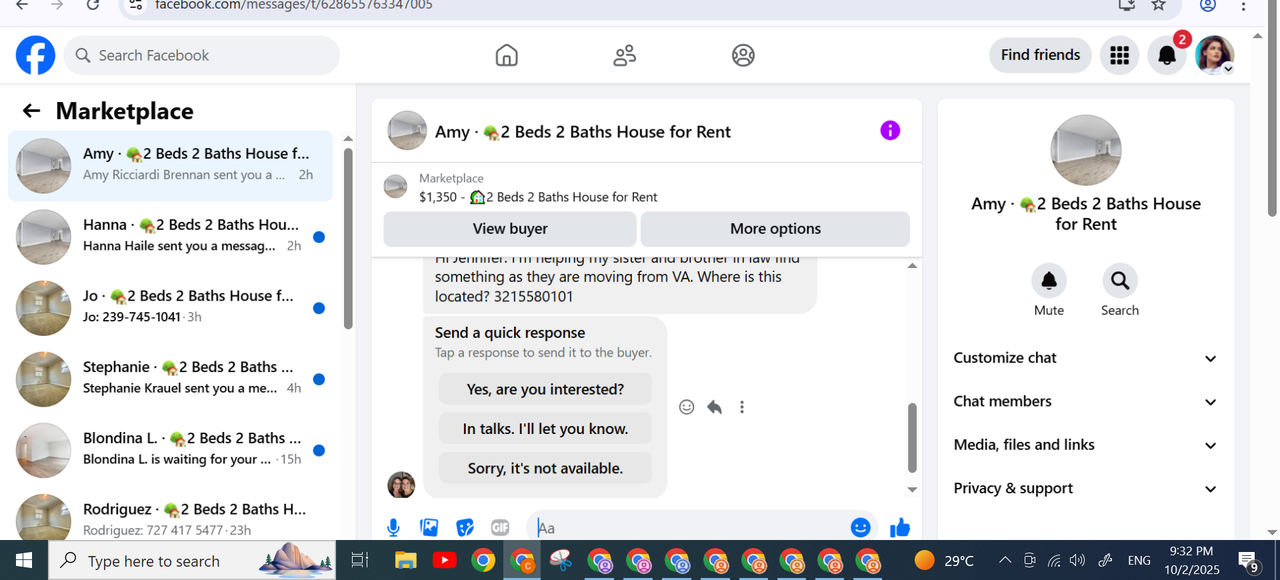
Task: Open the emoji picker in message box
Action: pyautogui.click(x=860, y=528)
